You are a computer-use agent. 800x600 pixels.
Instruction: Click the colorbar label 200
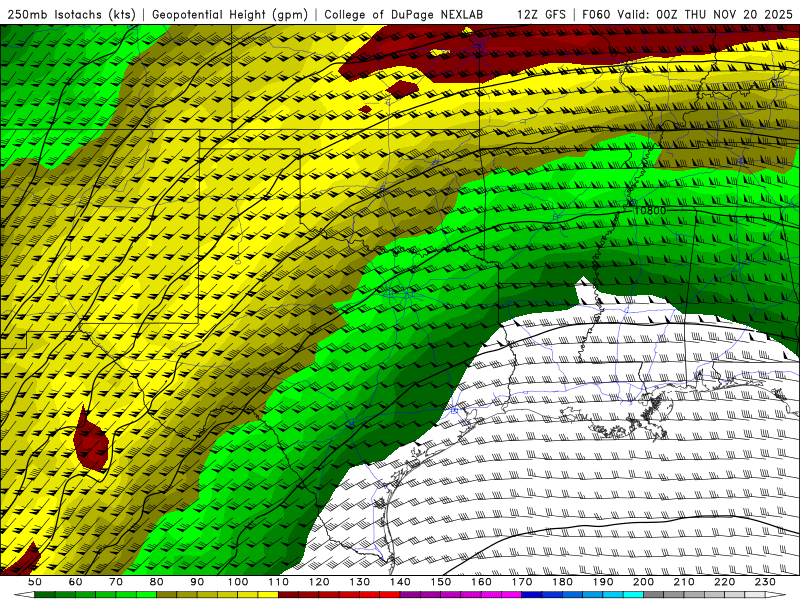click(x=643, y=582)
